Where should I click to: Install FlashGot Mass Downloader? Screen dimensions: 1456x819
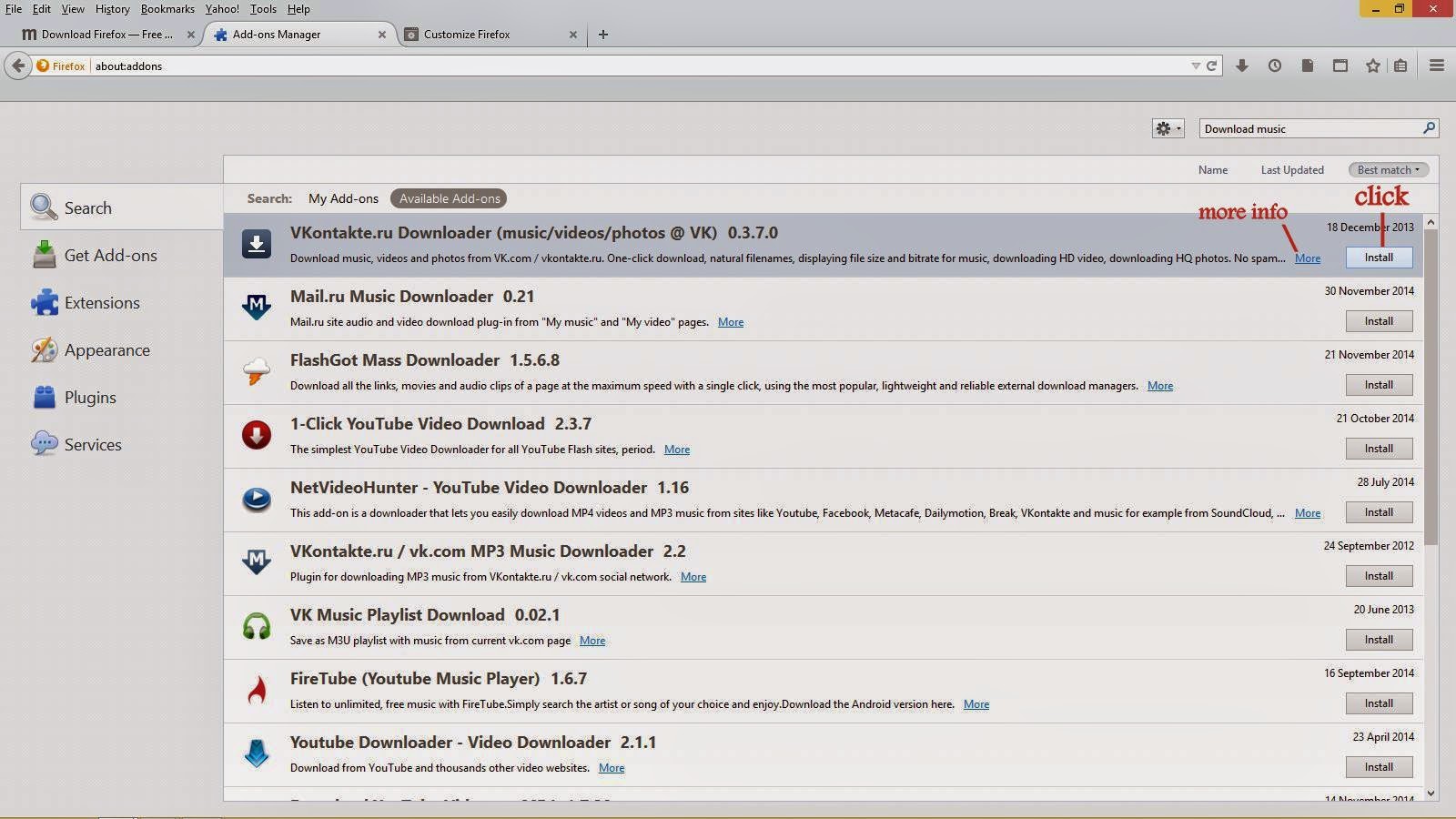pos(1379,385)
